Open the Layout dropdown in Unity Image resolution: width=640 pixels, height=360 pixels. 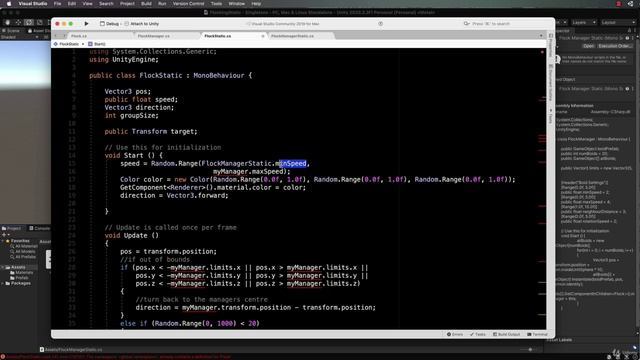pos(617,22)
